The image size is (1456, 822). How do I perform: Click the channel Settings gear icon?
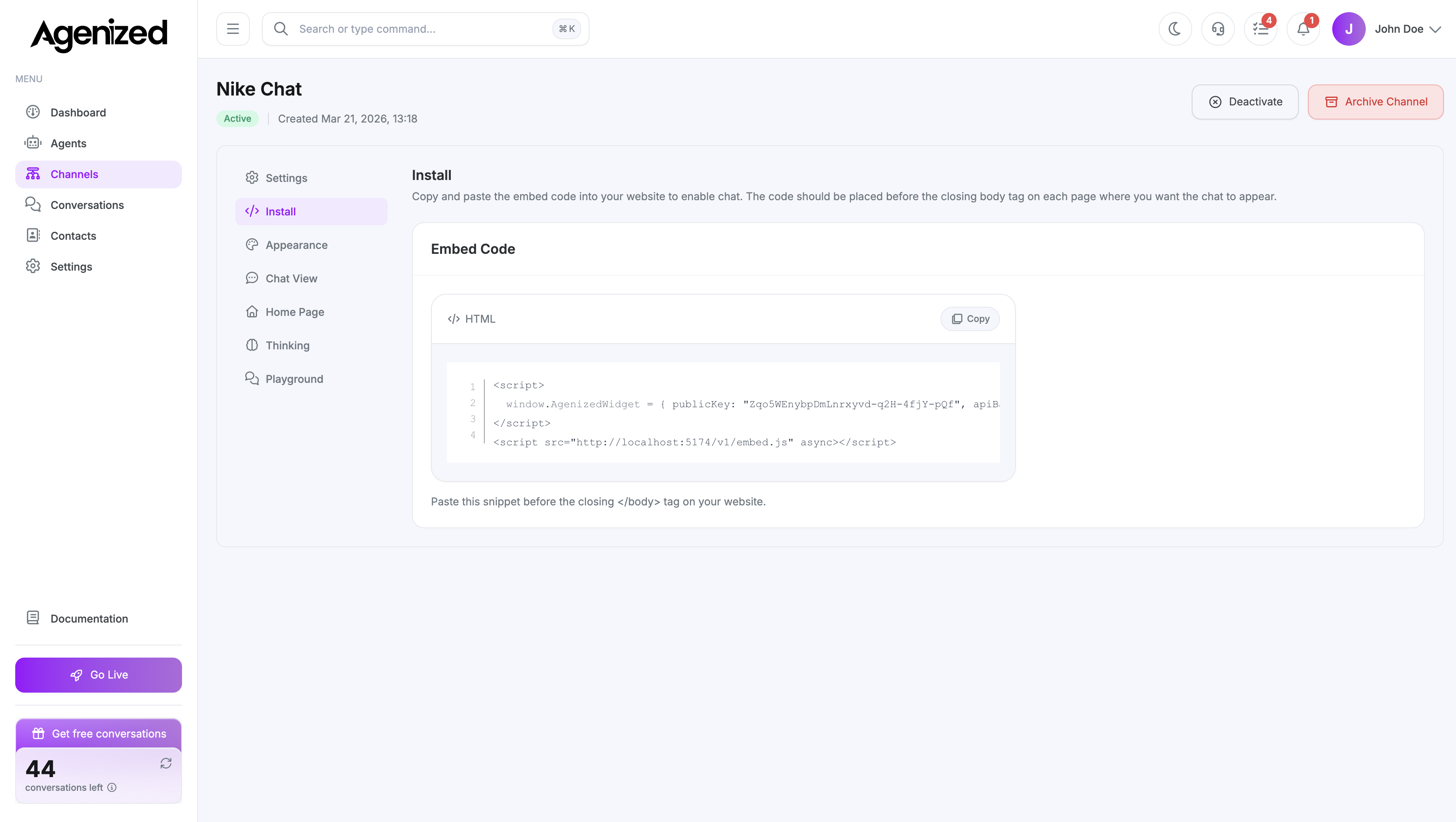252,177
